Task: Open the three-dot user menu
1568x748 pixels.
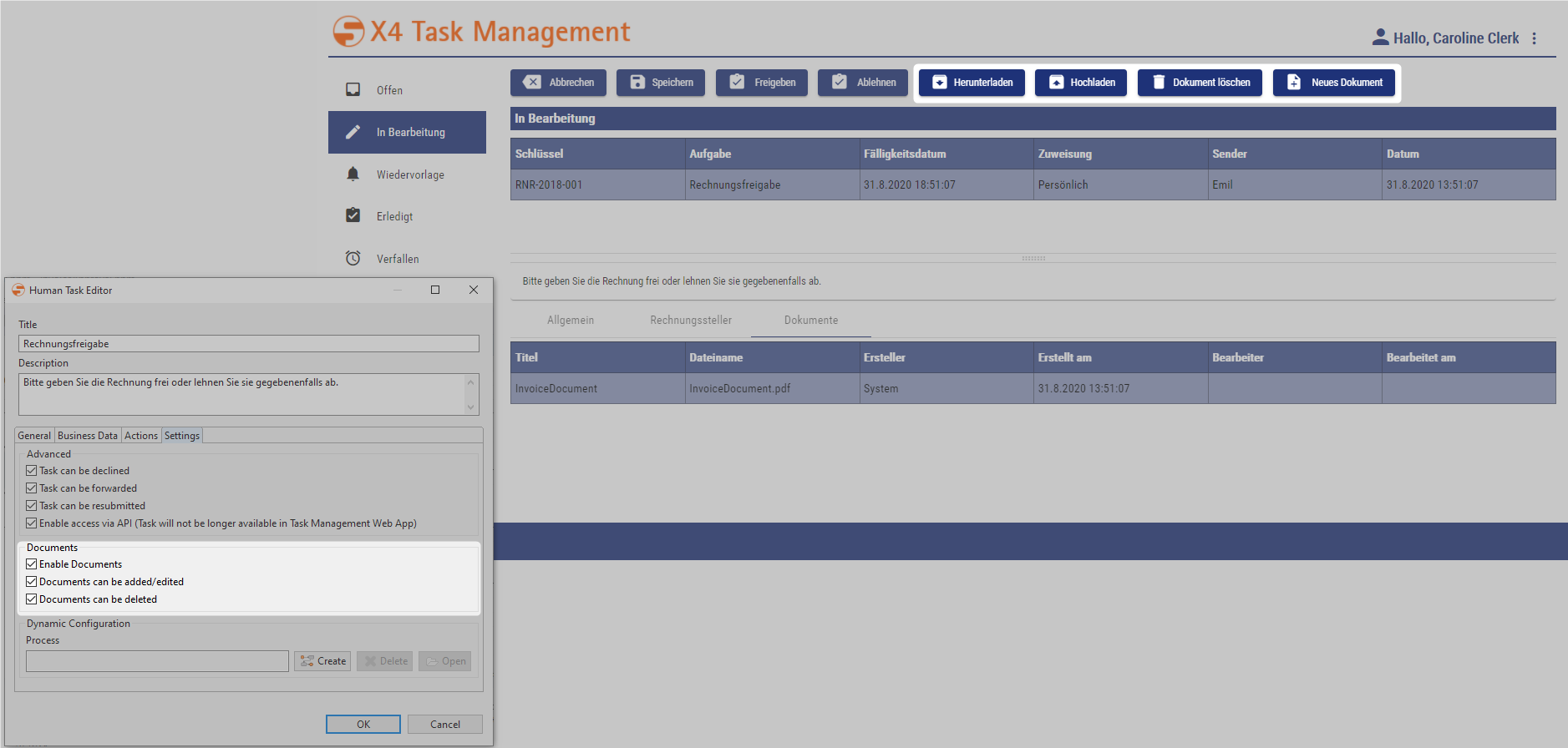Action: [1534, 38]
